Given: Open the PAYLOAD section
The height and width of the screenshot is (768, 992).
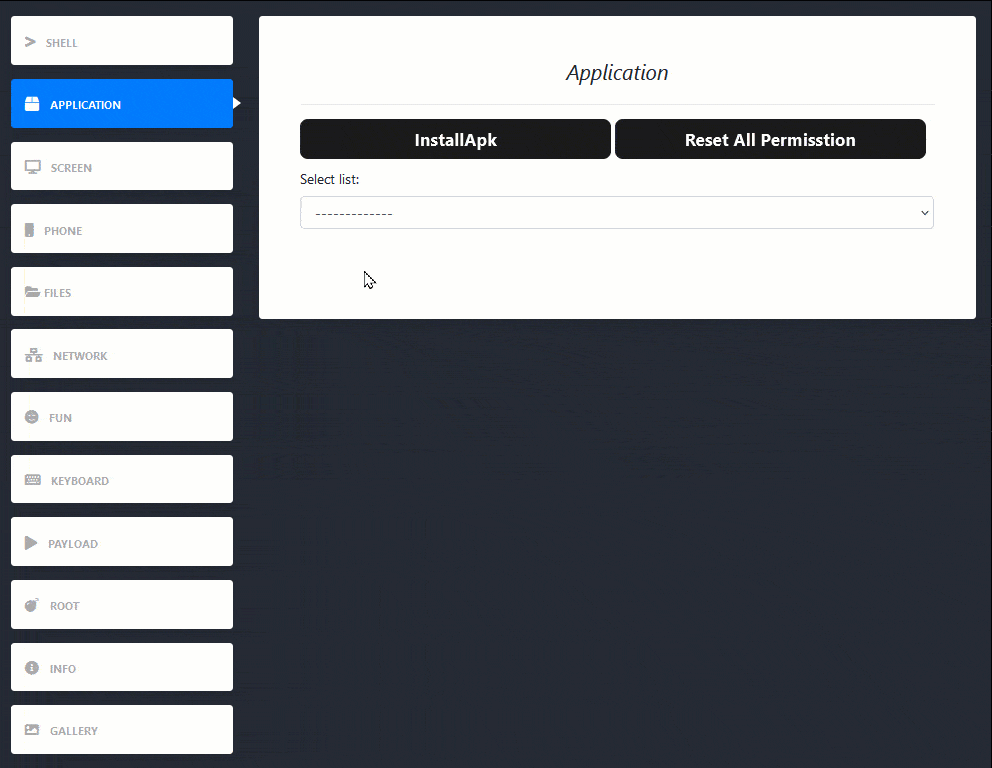Looking at the screenshot, I should (122, 542).
